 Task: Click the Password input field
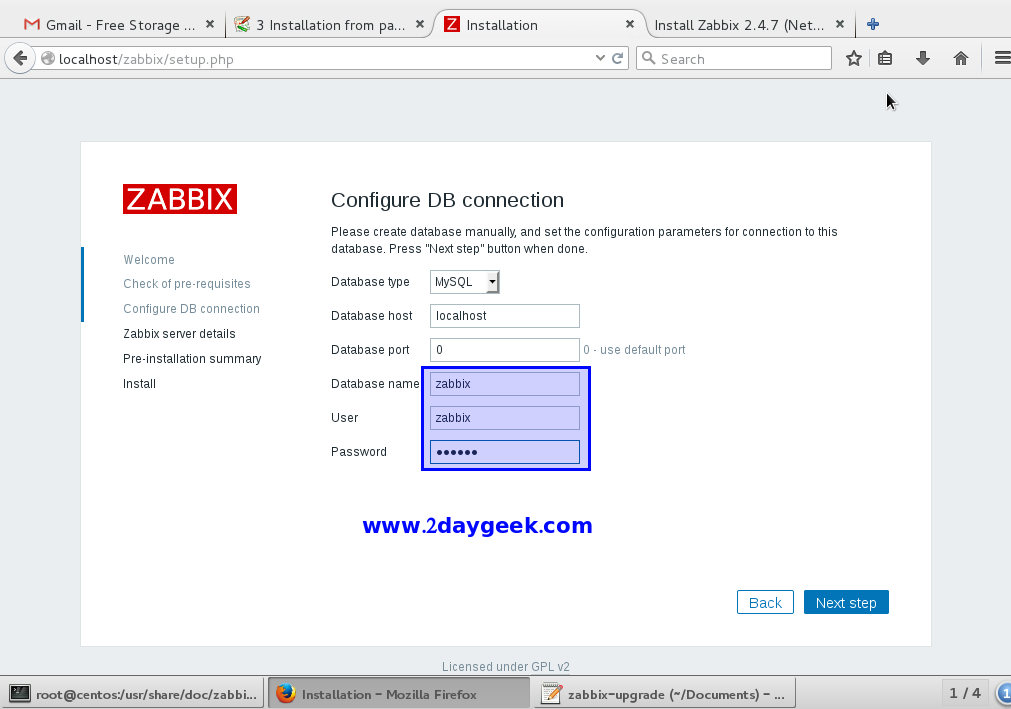[505, 452]
